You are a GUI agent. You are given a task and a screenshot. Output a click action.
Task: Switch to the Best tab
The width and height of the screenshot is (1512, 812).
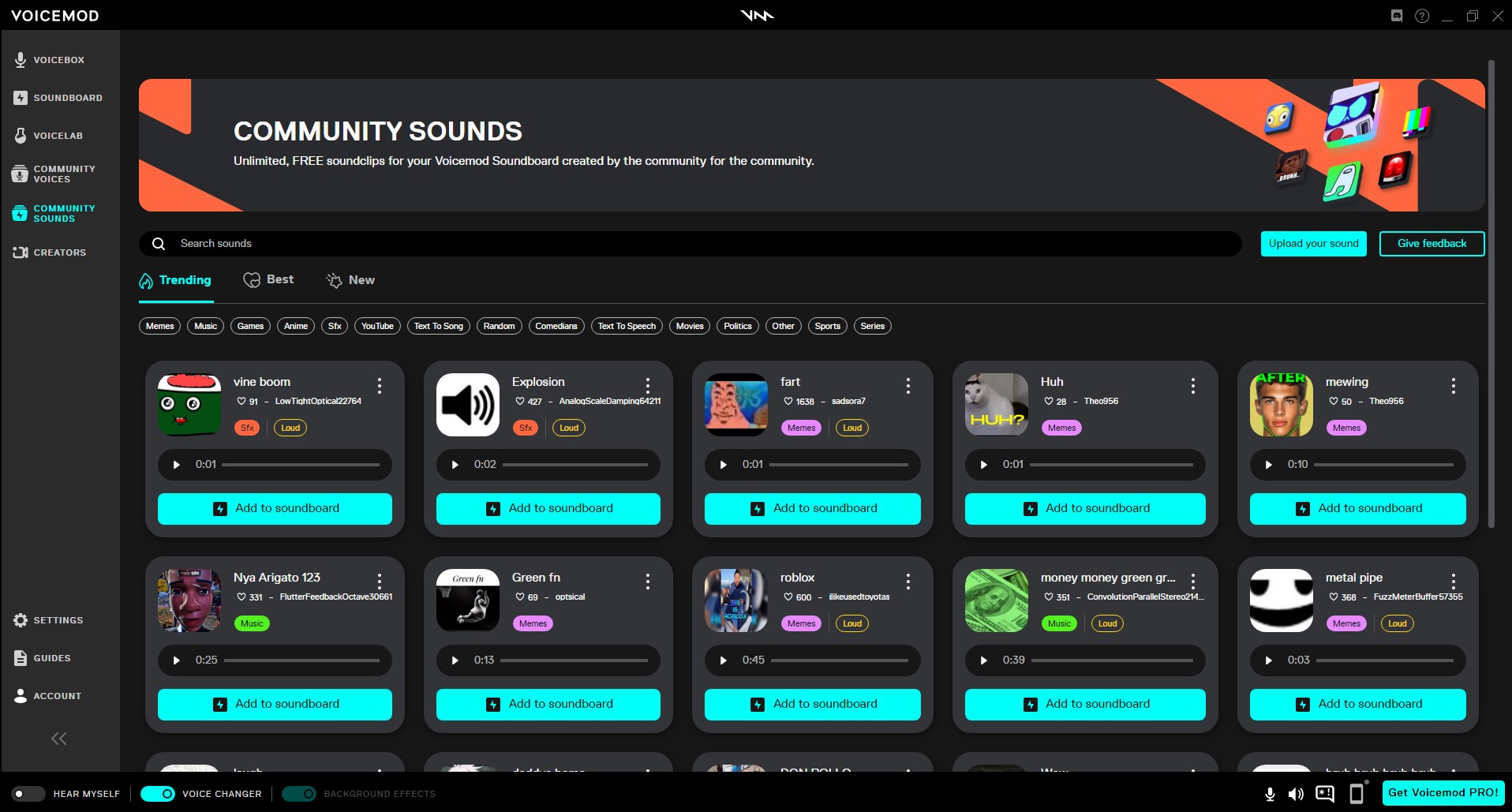pos(268,280)
